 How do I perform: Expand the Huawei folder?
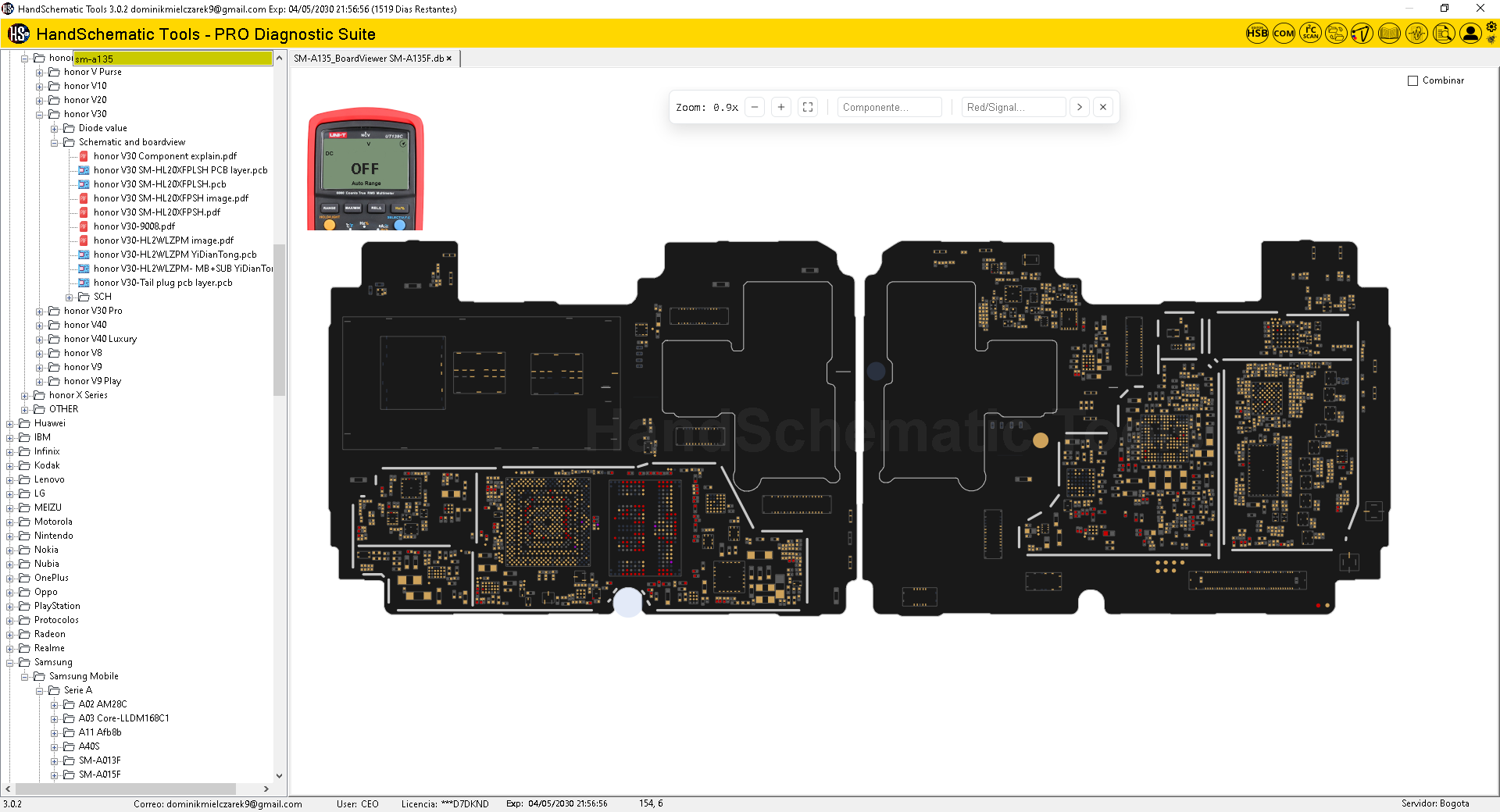pos(10,423)
